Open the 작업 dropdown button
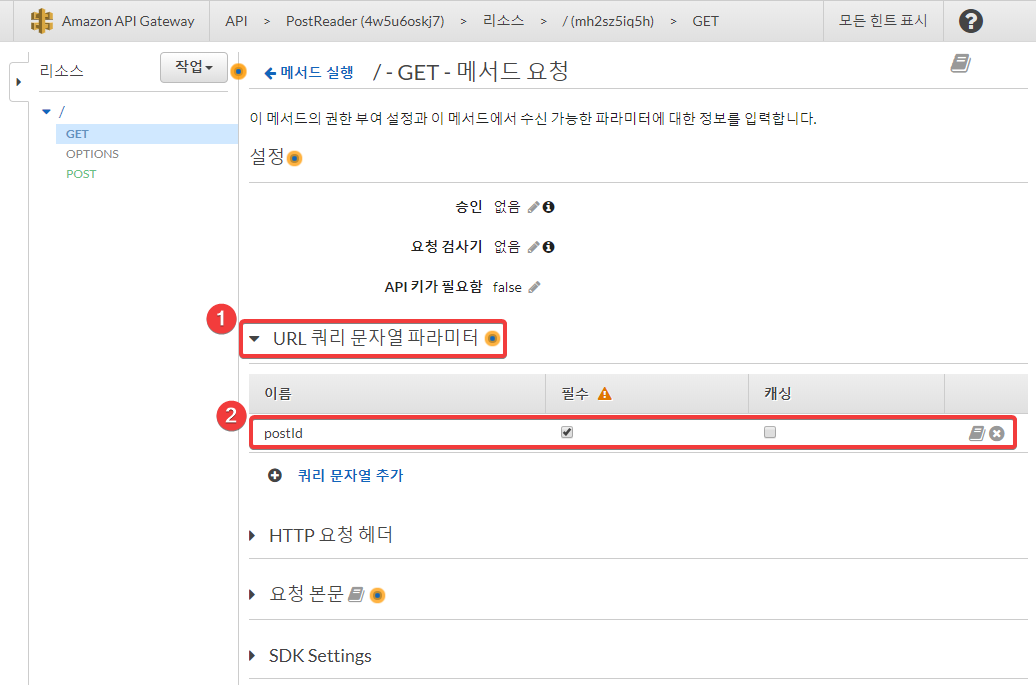This screenshot has width=1036, height=685. click(194, 67)
